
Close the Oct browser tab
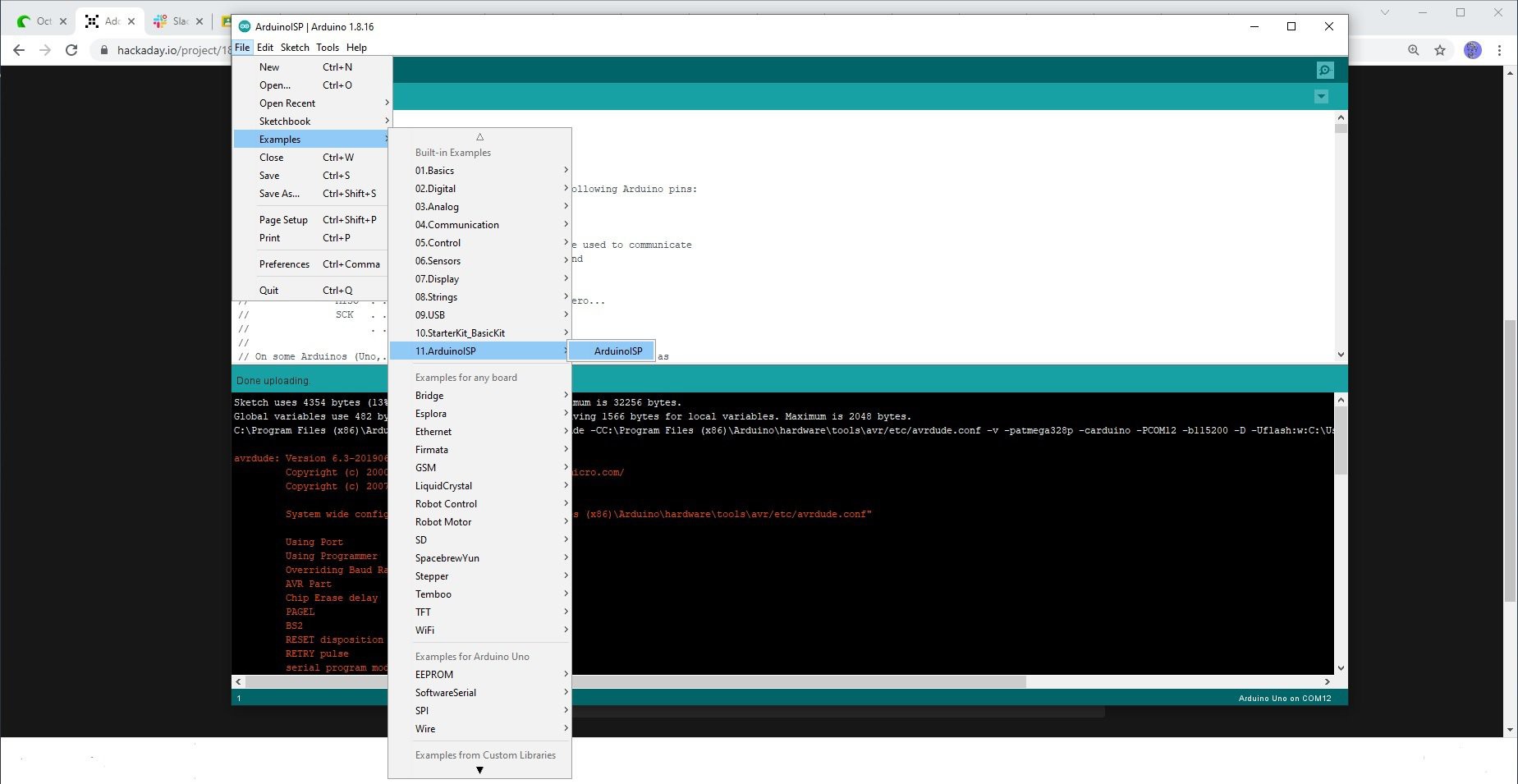coord(63,21)
